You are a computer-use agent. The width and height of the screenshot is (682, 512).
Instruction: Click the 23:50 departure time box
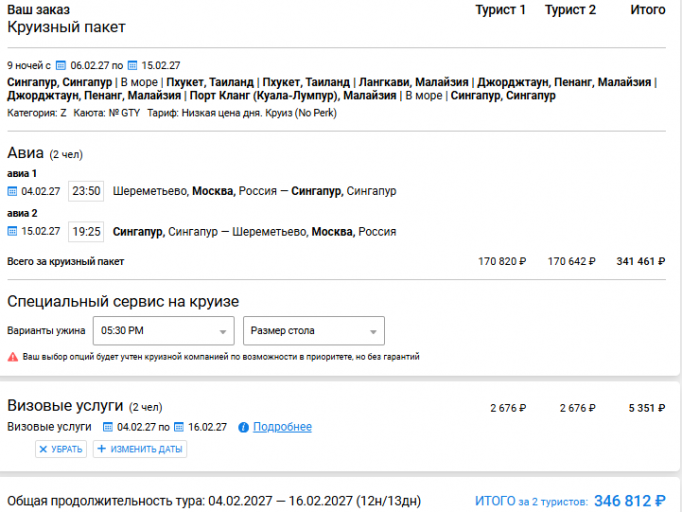(86, 191)
